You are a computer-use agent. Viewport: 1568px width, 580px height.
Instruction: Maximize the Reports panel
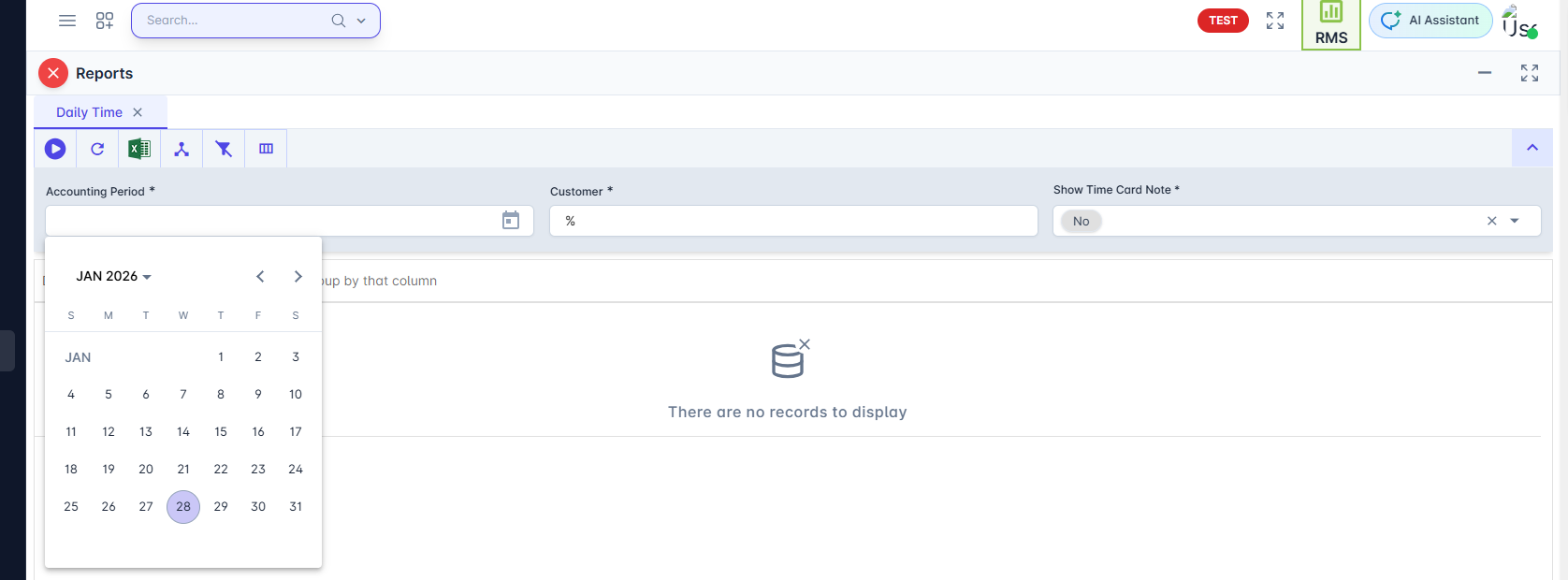(1530, 73)
